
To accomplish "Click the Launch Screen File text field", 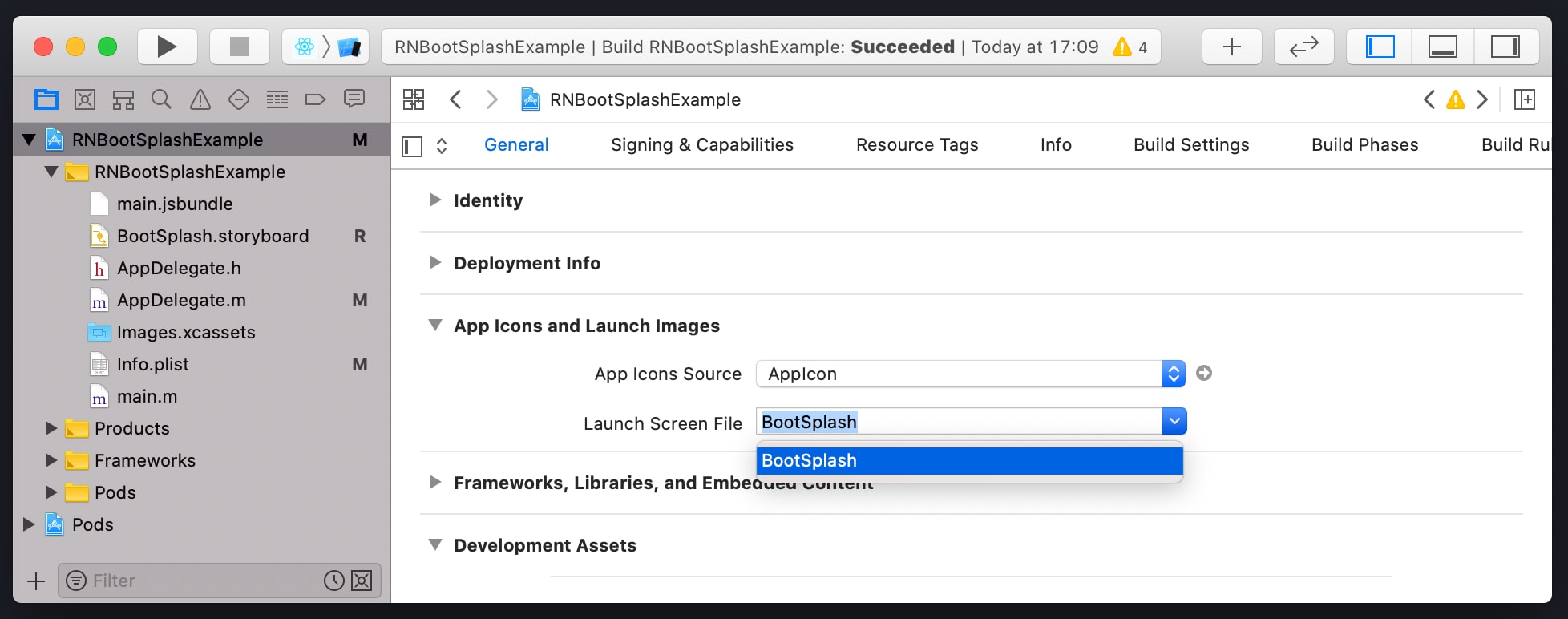I will coord(959,422).
